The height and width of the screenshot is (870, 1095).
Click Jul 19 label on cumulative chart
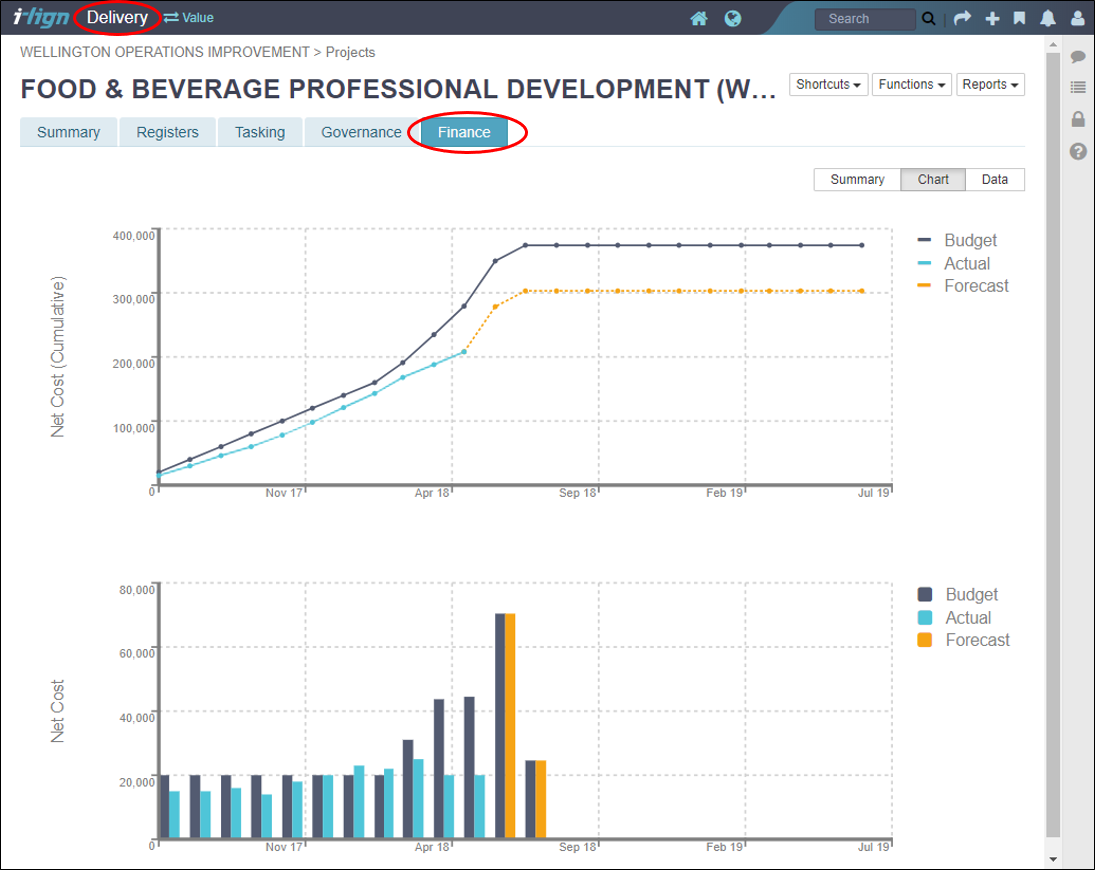874,493
